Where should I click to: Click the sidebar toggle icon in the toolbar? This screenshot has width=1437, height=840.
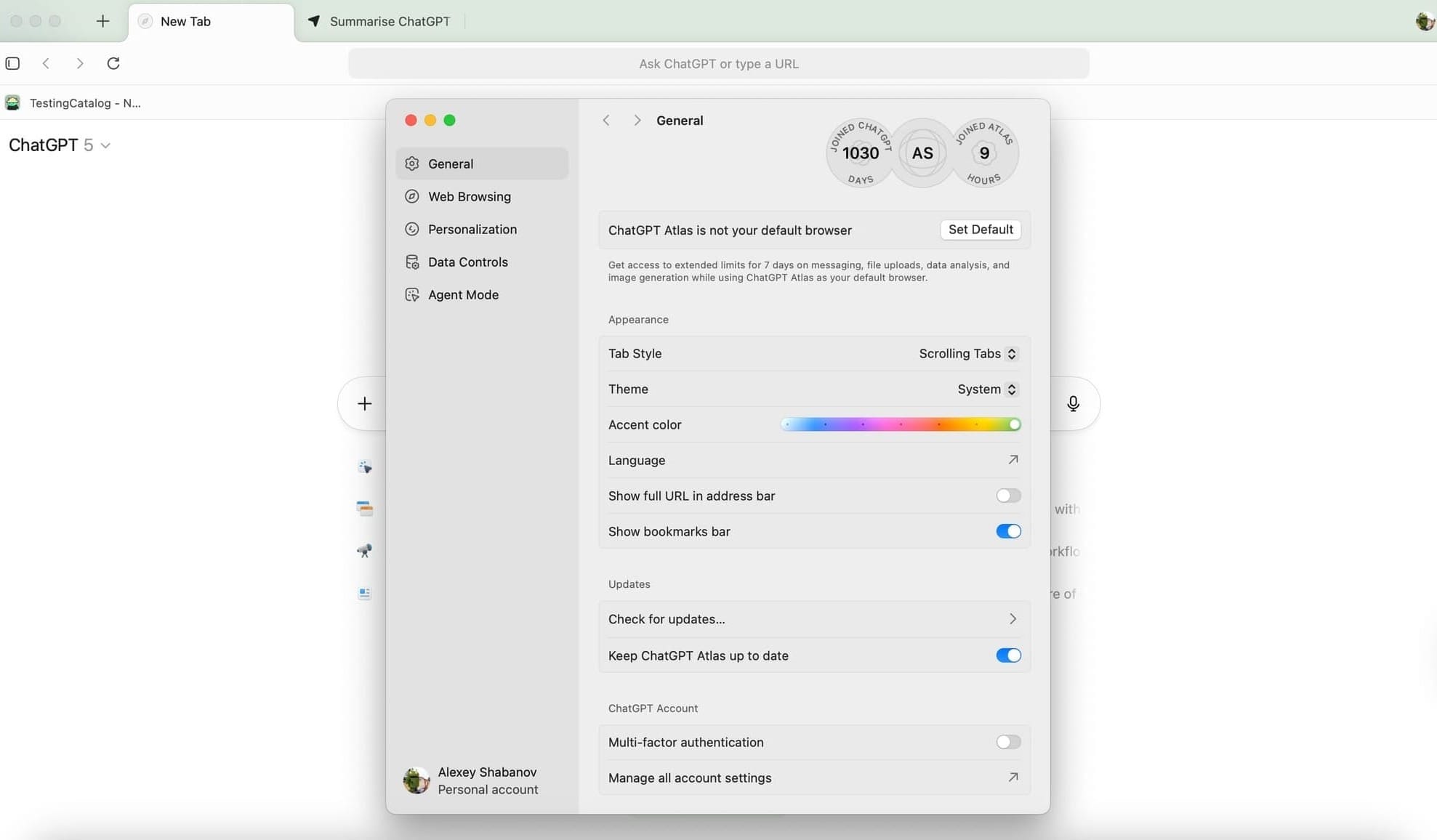(12, 63)
